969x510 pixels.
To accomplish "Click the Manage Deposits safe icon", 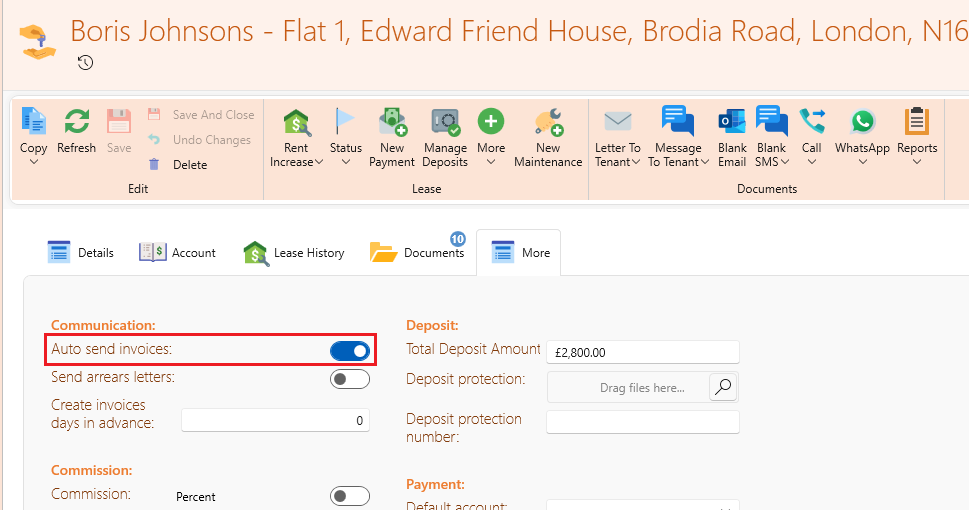I will 445,122.
